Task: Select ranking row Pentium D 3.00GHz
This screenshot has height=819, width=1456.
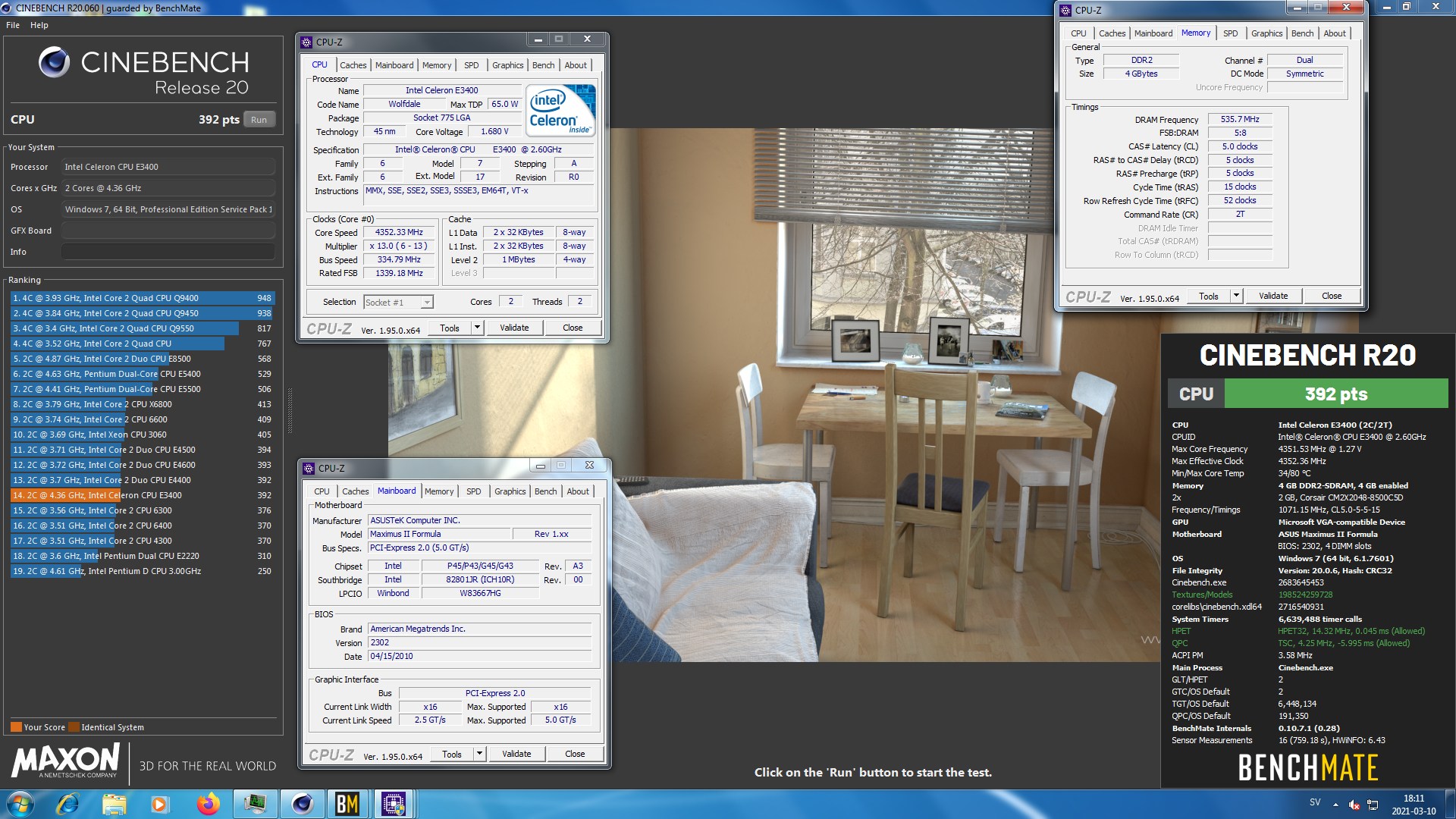Action: click(x=142, y=571)
